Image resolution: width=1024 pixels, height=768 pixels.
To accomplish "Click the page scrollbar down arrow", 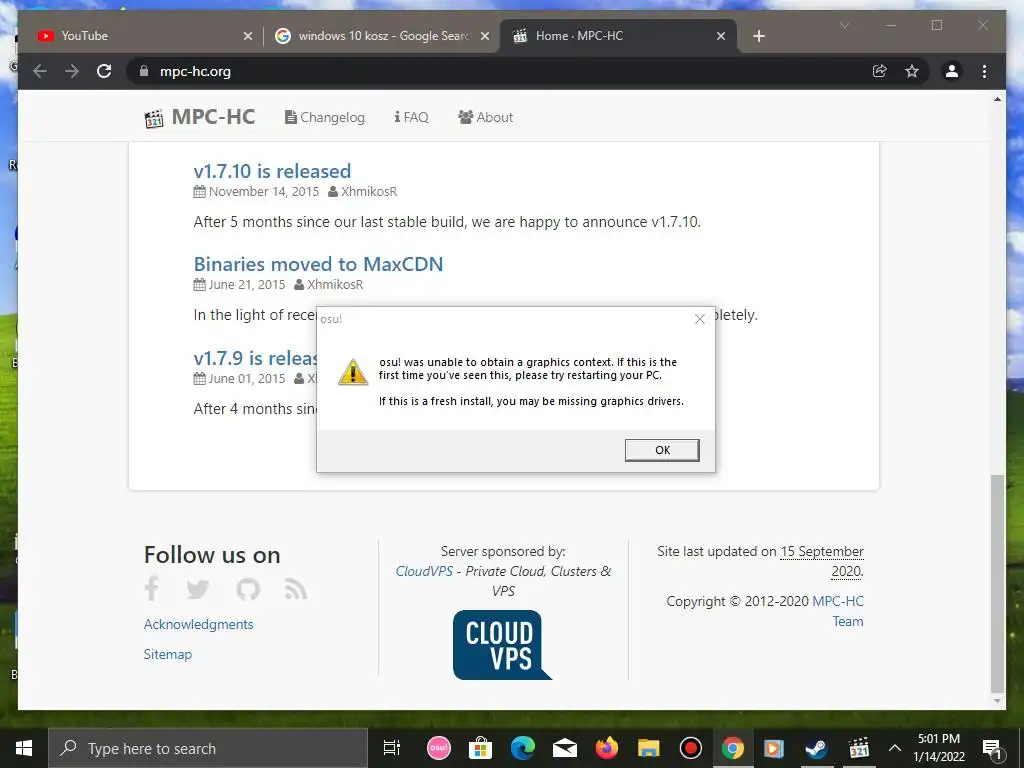I will [997, 701].
